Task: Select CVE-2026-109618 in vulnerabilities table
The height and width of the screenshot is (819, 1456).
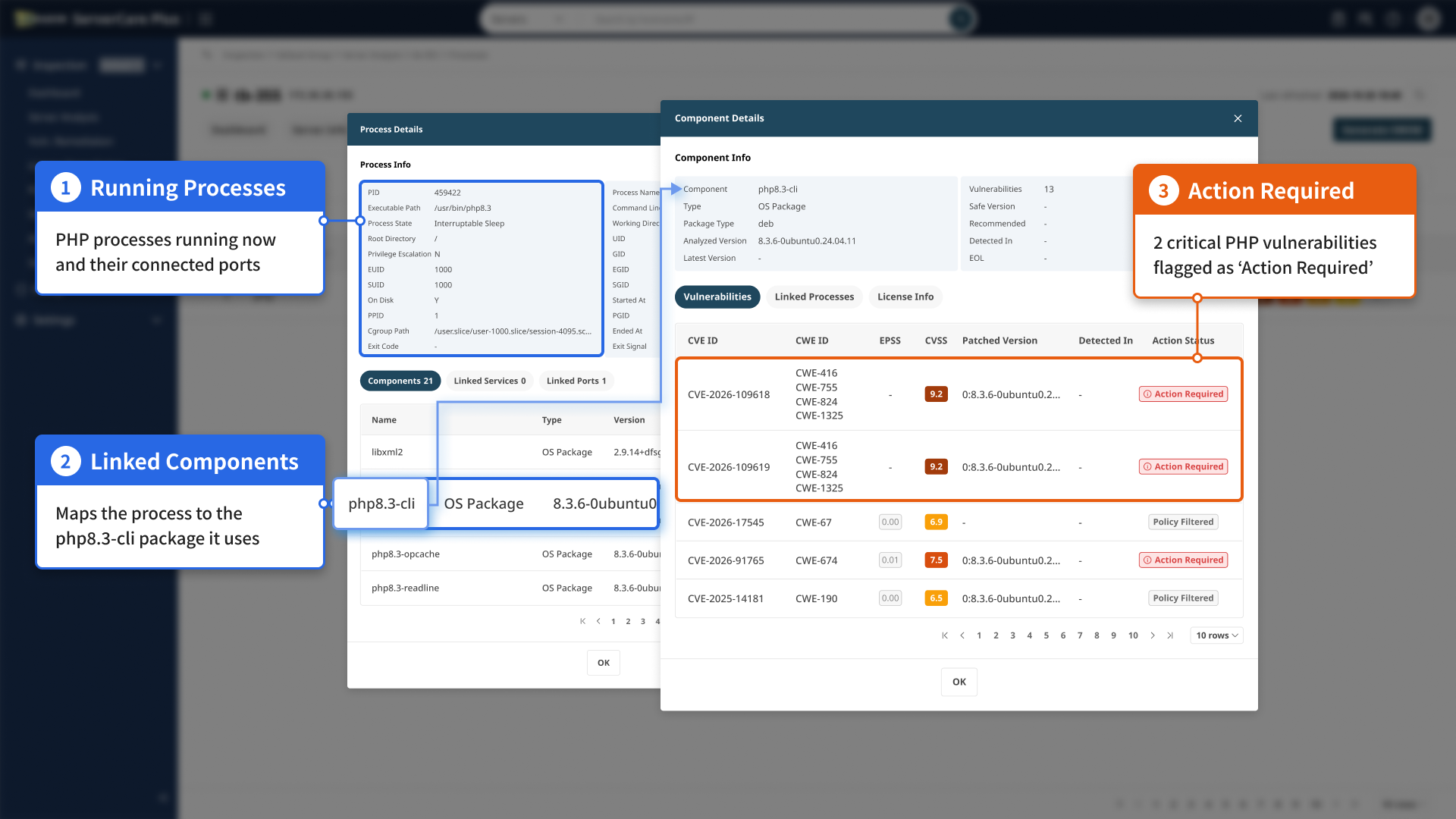Action: (x=728, y=394)
